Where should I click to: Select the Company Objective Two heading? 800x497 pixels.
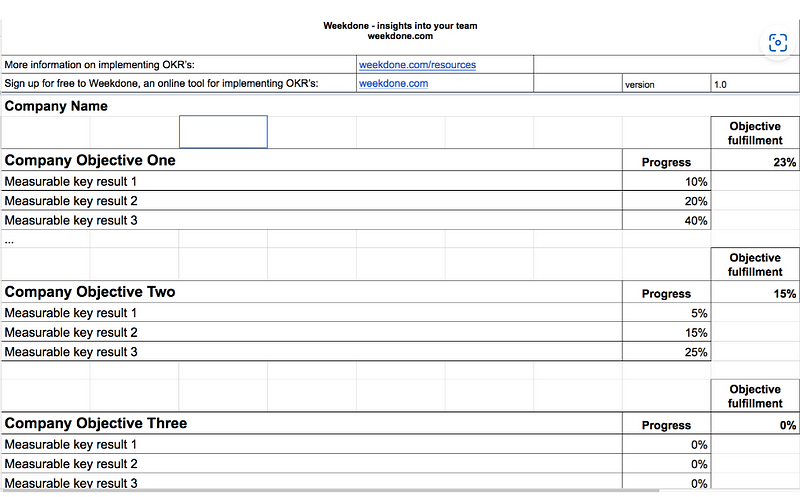(x=90, y=292)
